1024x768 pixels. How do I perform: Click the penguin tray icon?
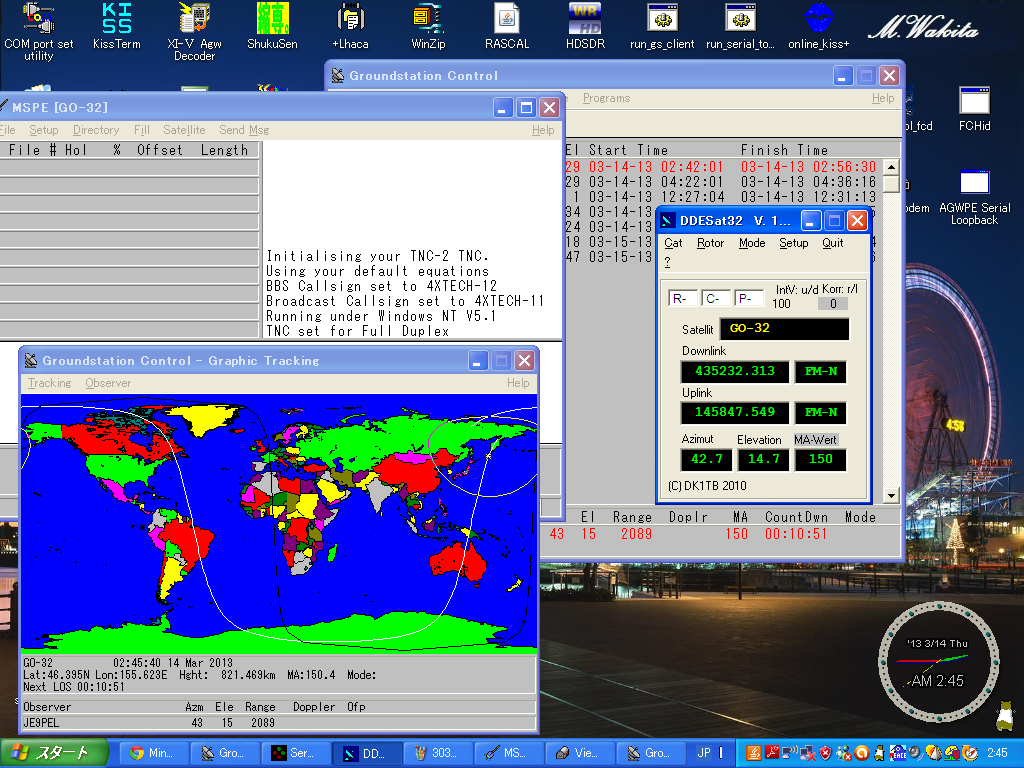[x=880, y=753]
